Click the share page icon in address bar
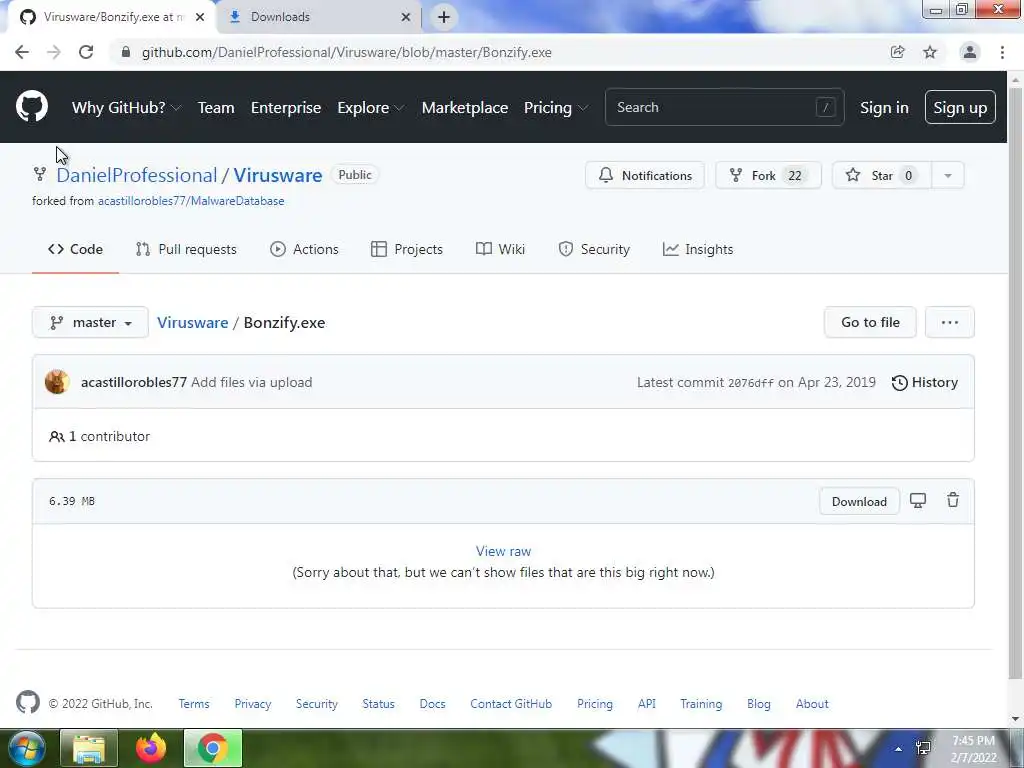1024x768 pixels. 897,52
